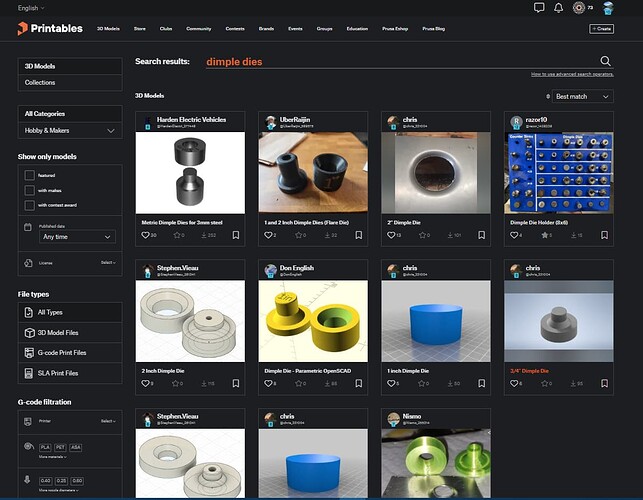The height and width of the screenshot is (500, 643).
Task: Click the star rating on Dimple Die Holder
Action: tap(545, 235)
